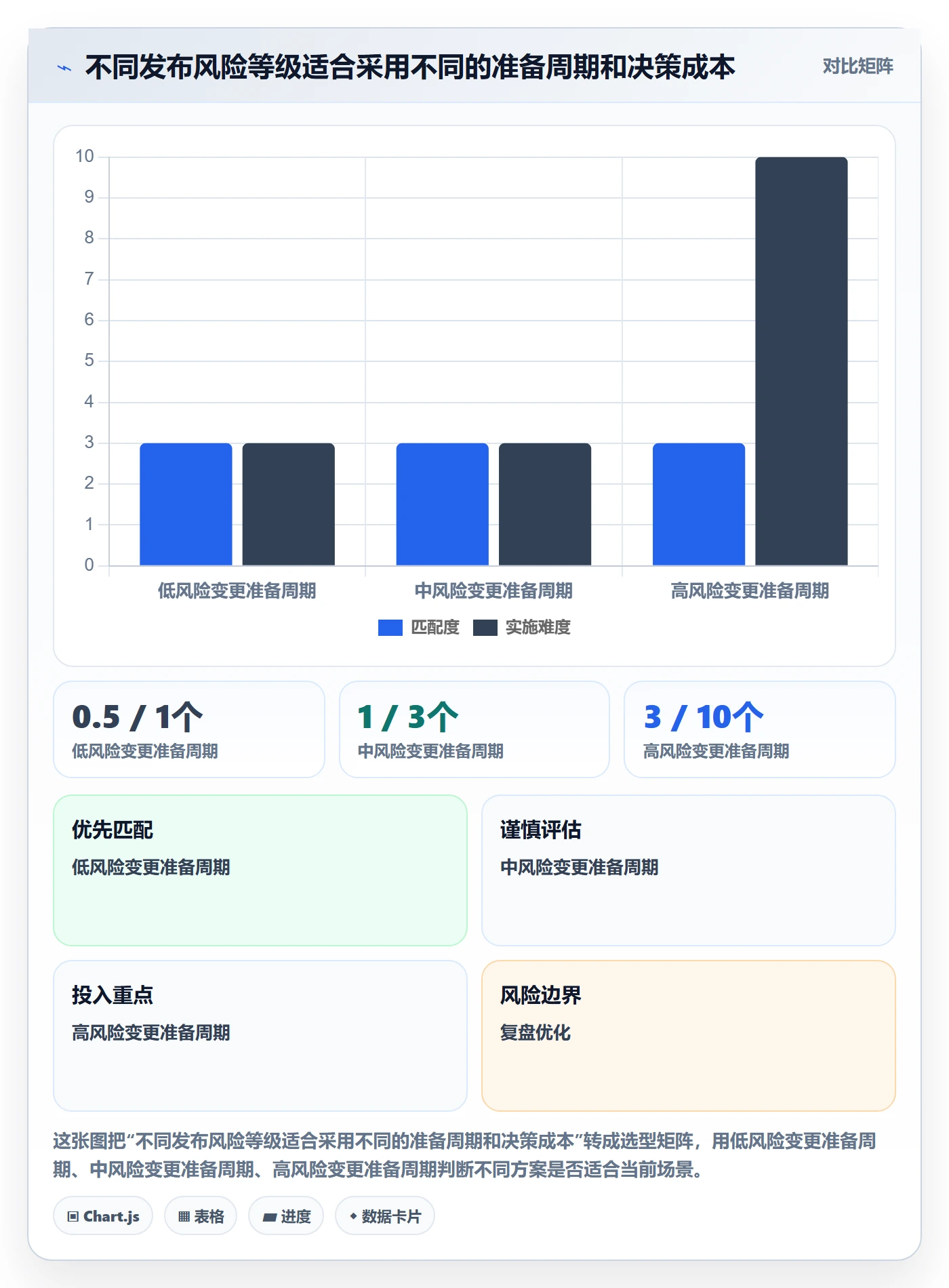Click the 进度 tag chip
Image resolution: width=949 pixels, height=1288 pixels.
click(286, 1216)
